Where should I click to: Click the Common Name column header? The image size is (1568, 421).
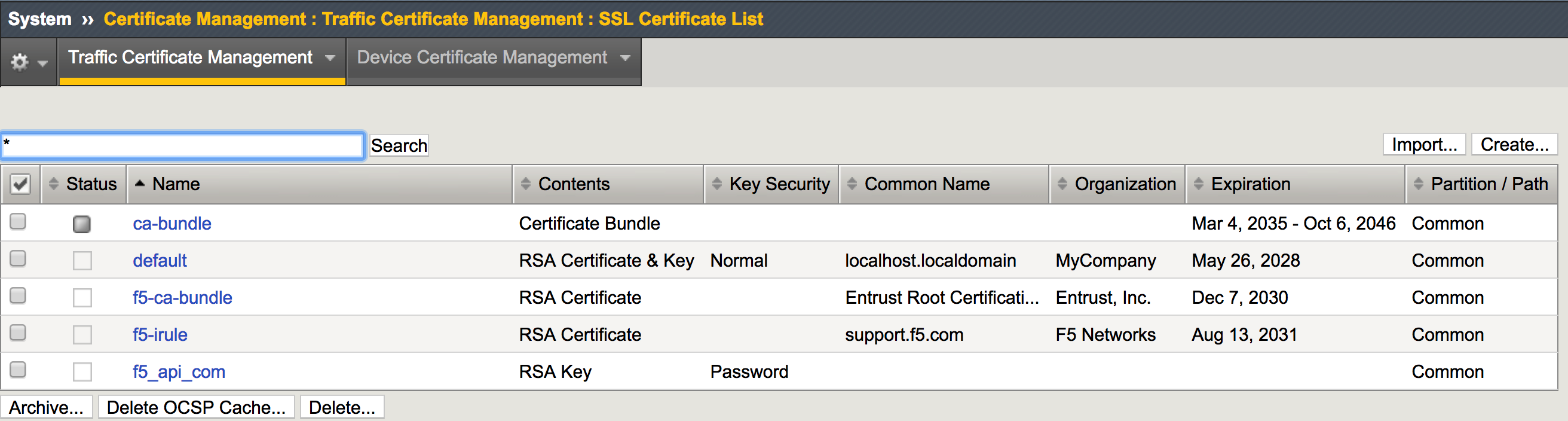coord(944,184)
